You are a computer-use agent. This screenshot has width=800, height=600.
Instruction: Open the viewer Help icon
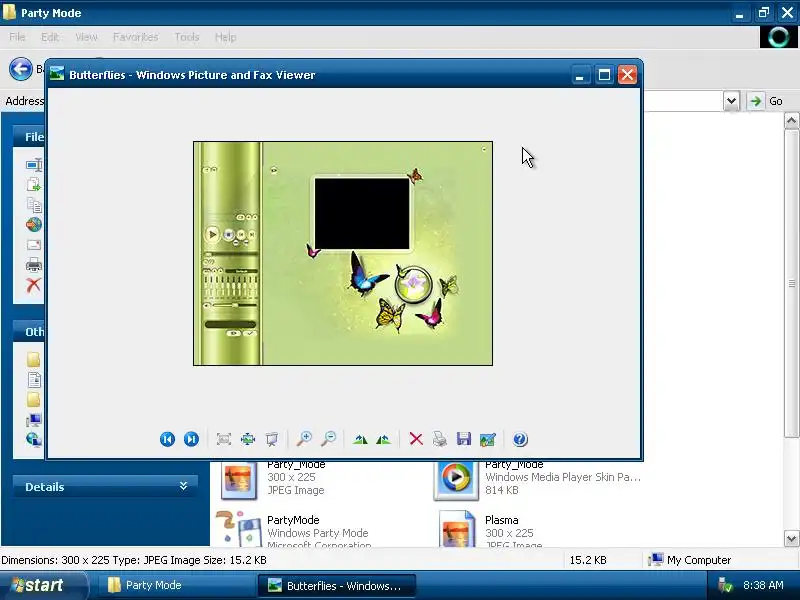pos(520,439)
